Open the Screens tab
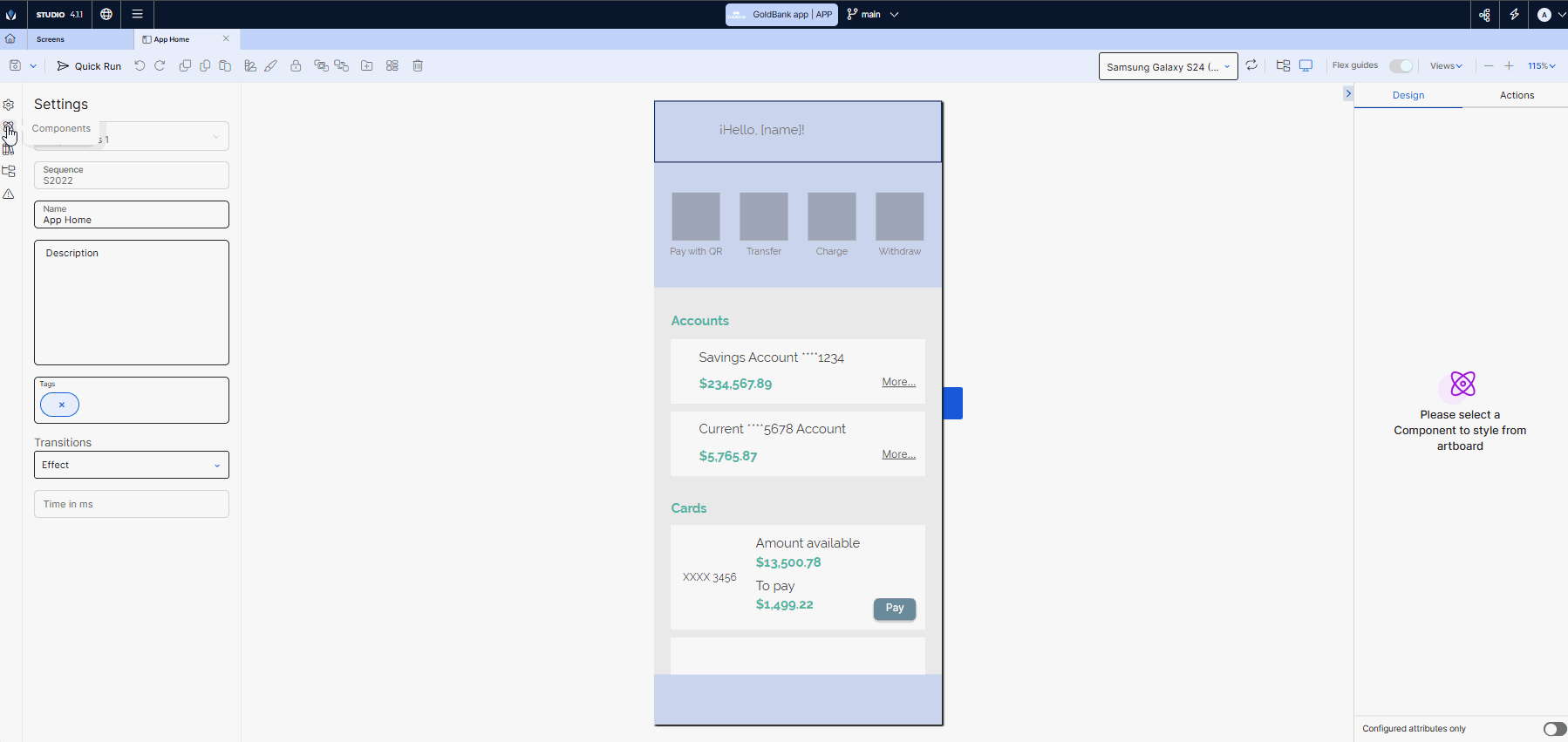 [x=51, y=39]
